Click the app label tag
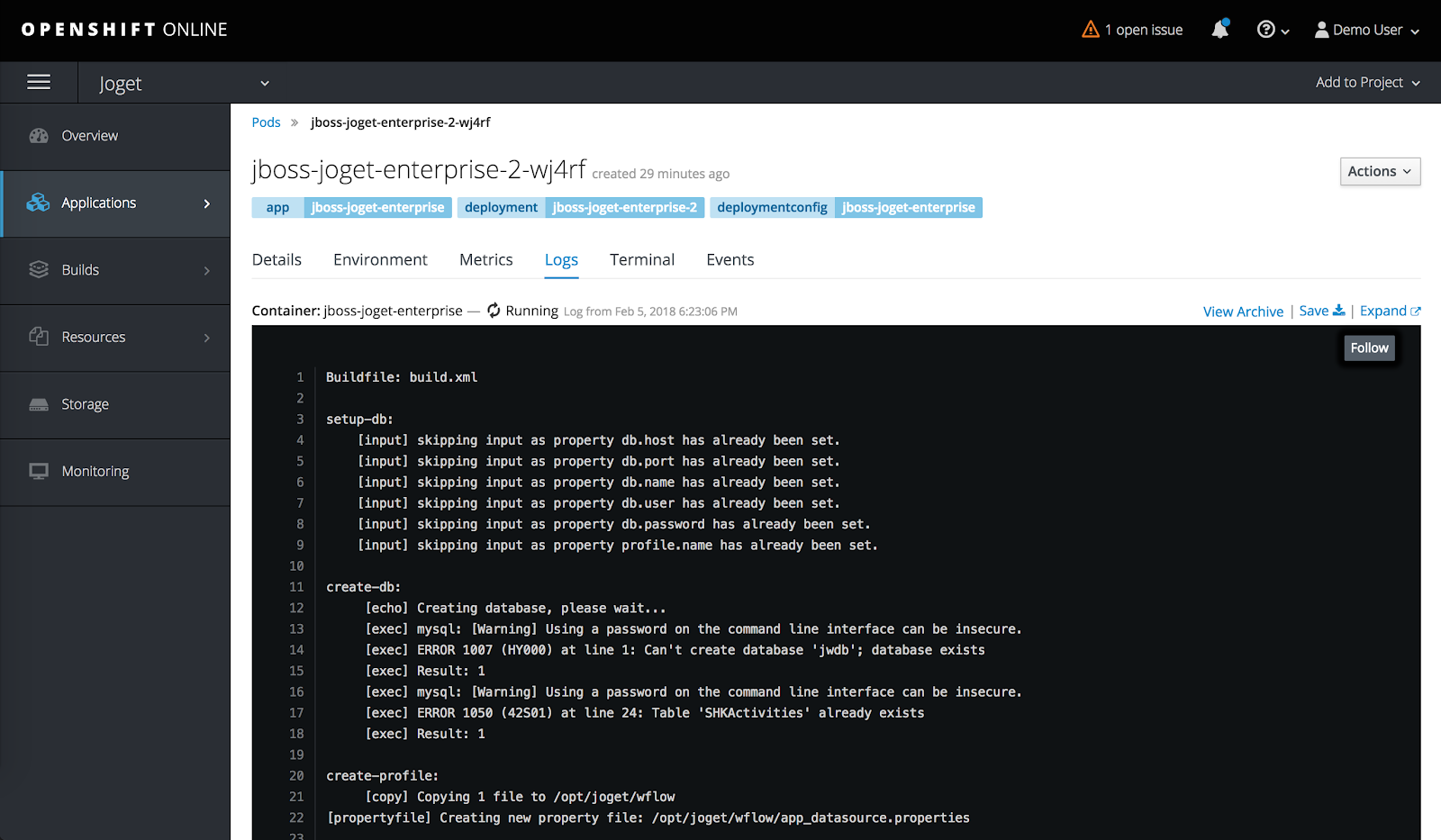 click(x=277, y=208)
